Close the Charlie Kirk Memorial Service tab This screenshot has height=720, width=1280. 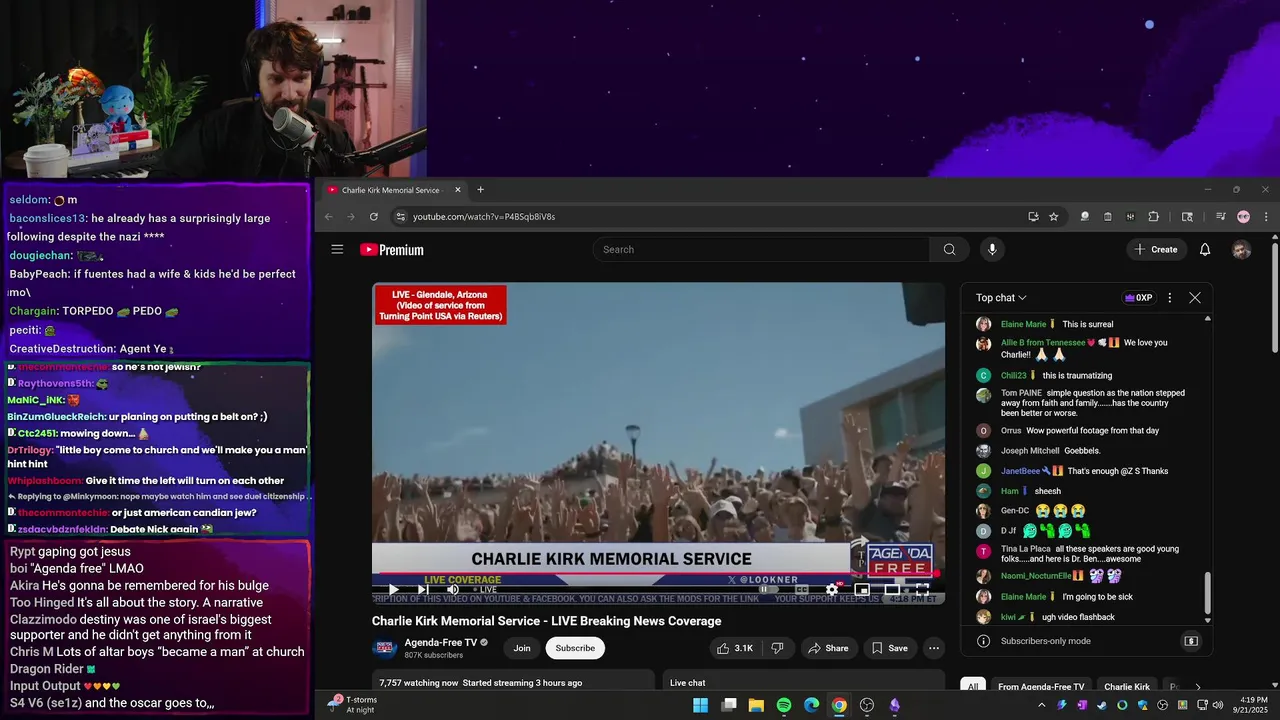pyautogui.click(x=458, y=189)
